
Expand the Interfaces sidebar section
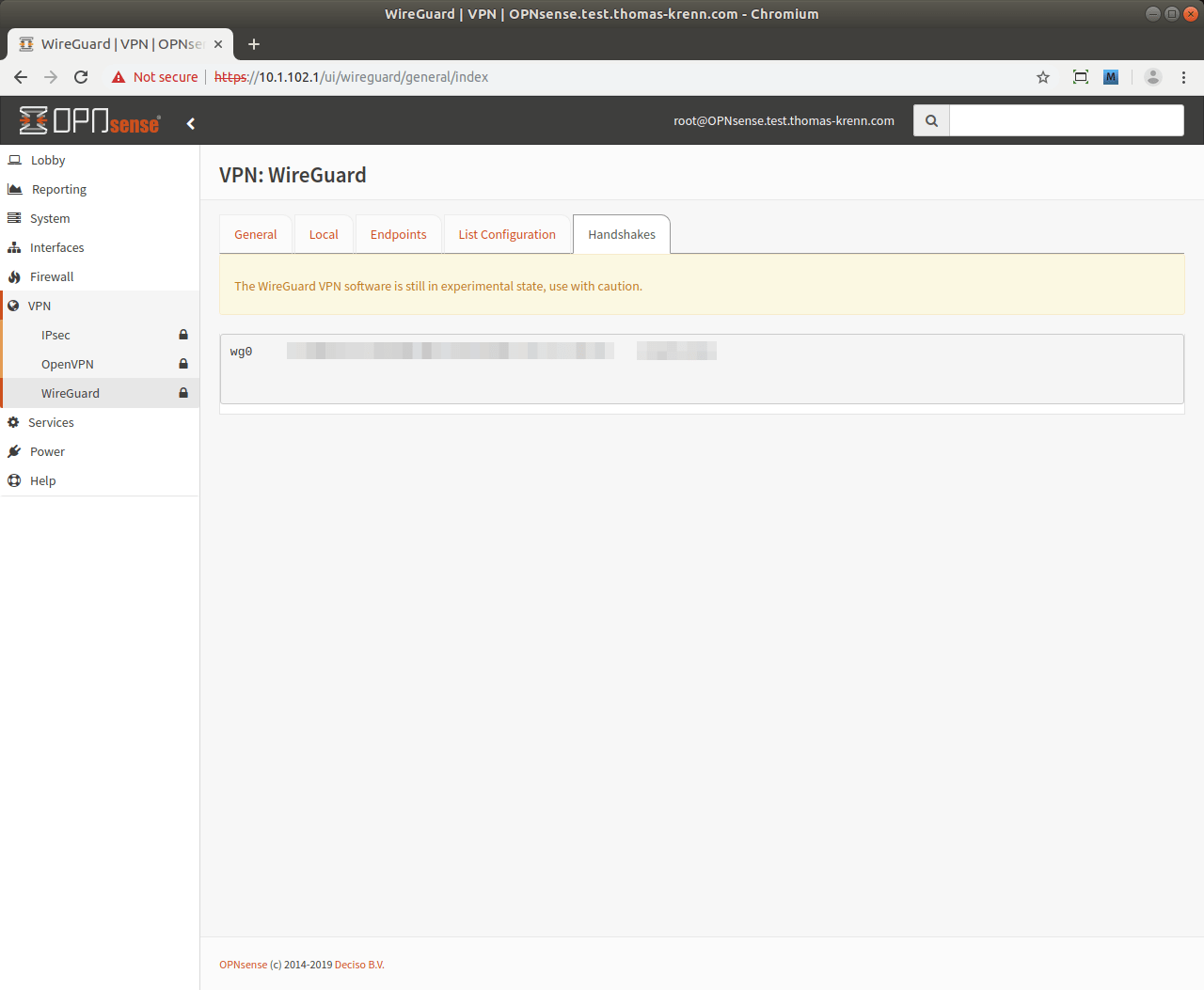(x=56, y=247)
